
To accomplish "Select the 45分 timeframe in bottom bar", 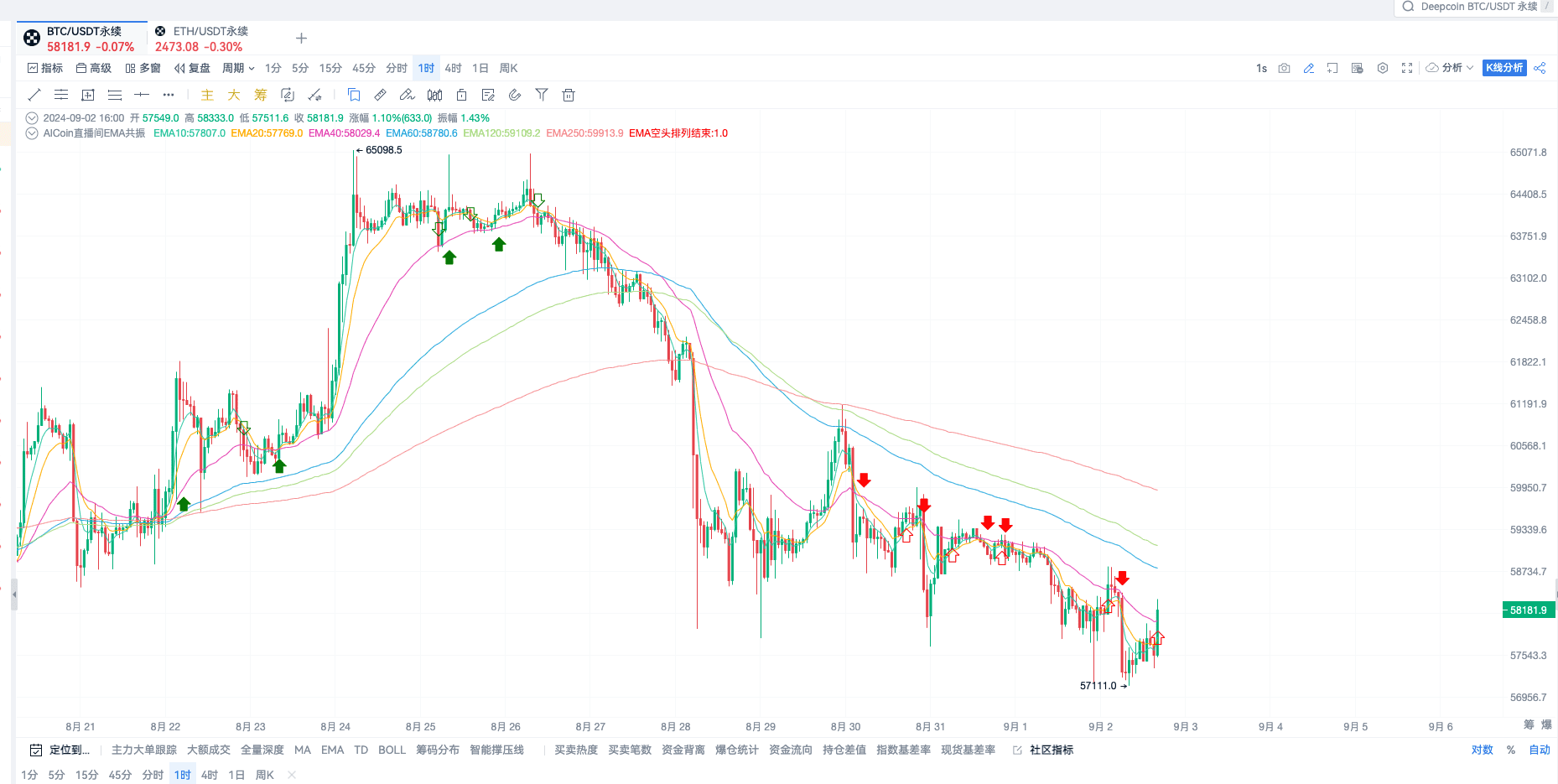I will (120, 775).
